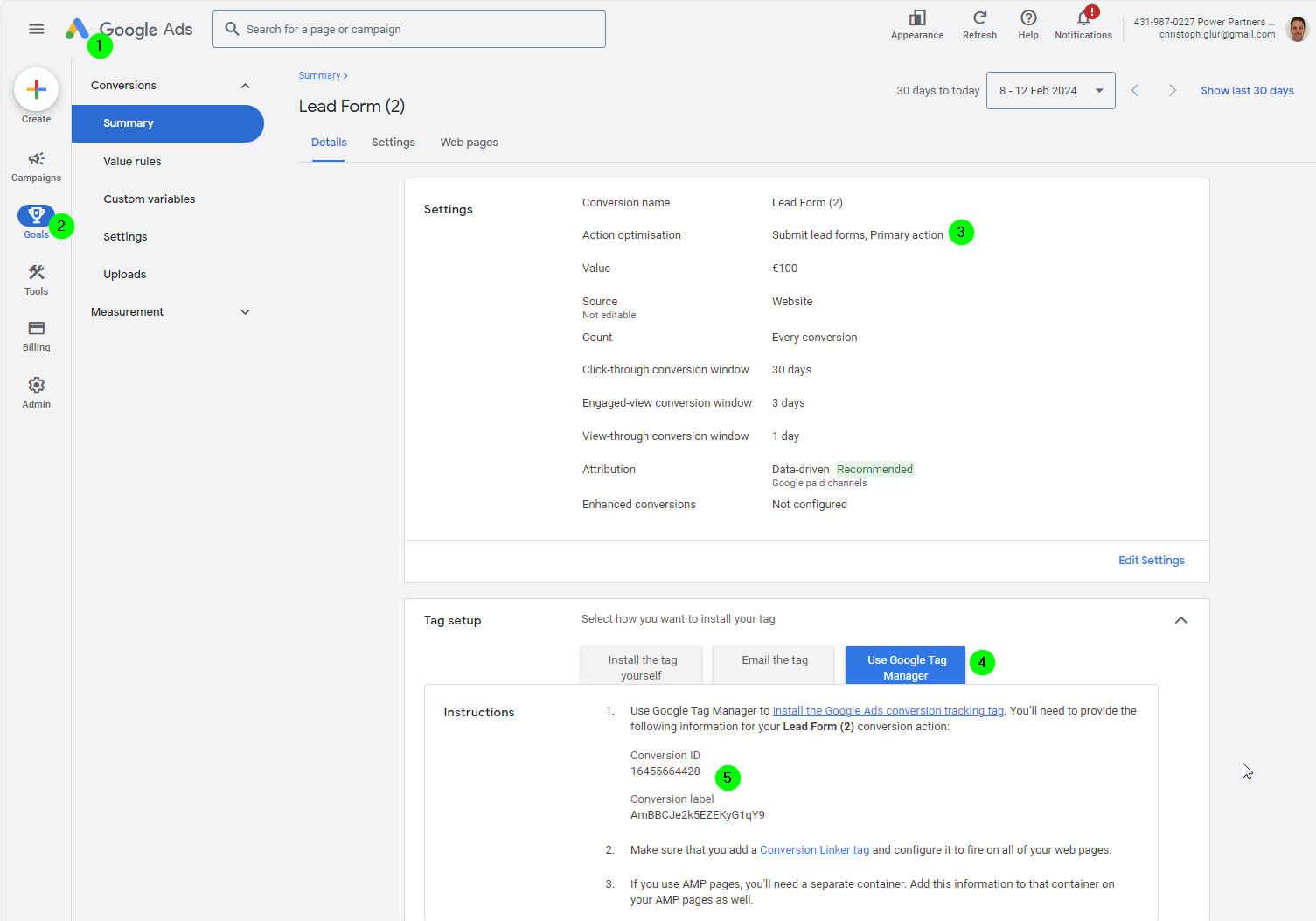Open the Conversion Linker tag link

[x=814, y=850]
